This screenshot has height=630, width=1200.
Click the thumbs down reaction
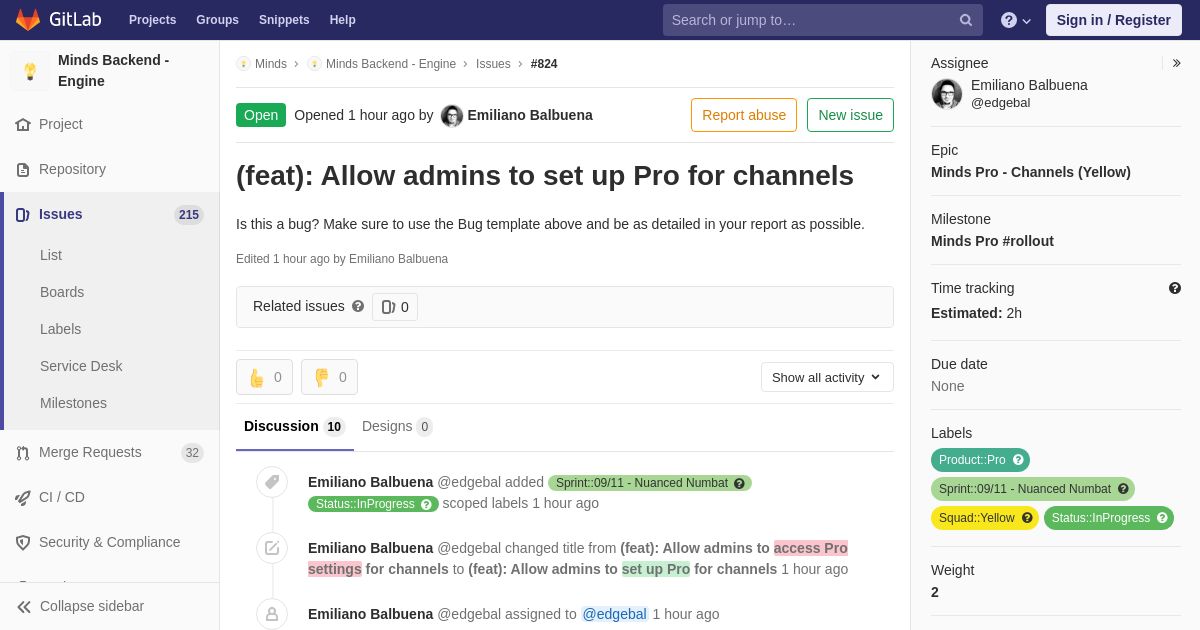(x=329, y=377)
